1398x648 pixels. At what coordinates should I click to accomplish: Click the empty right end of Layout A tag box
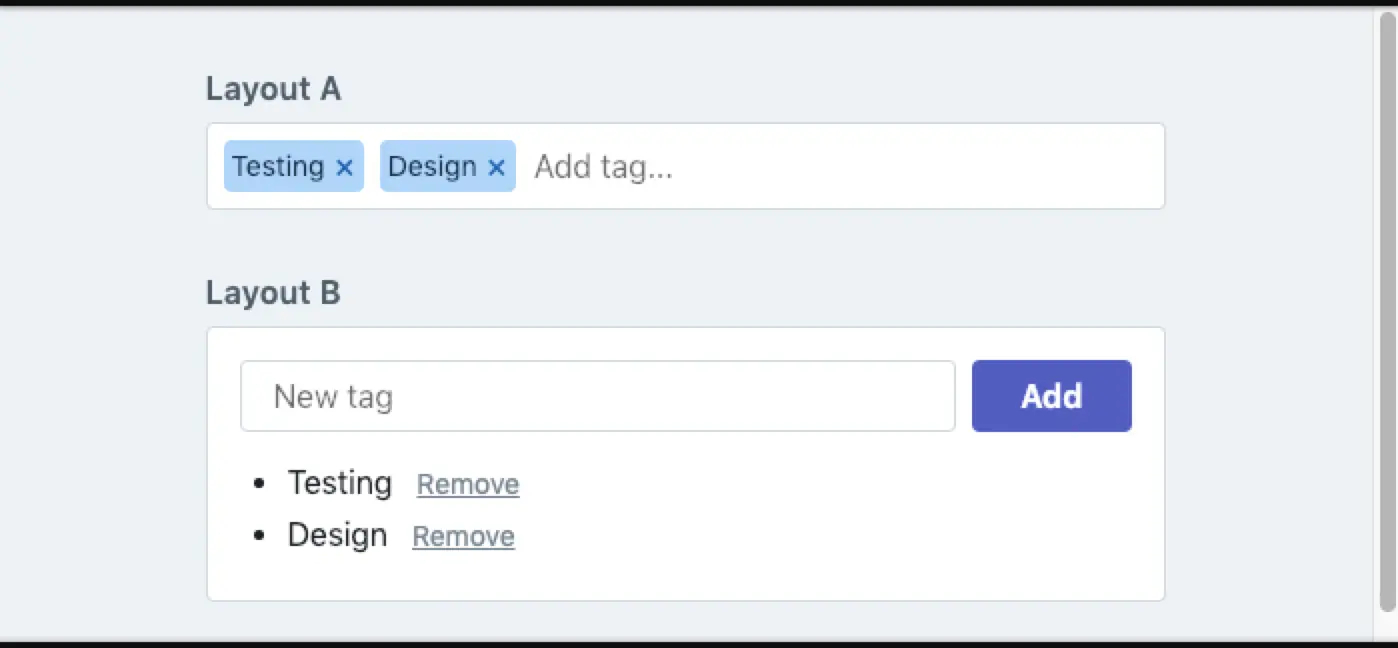[x=1000, y=166]
